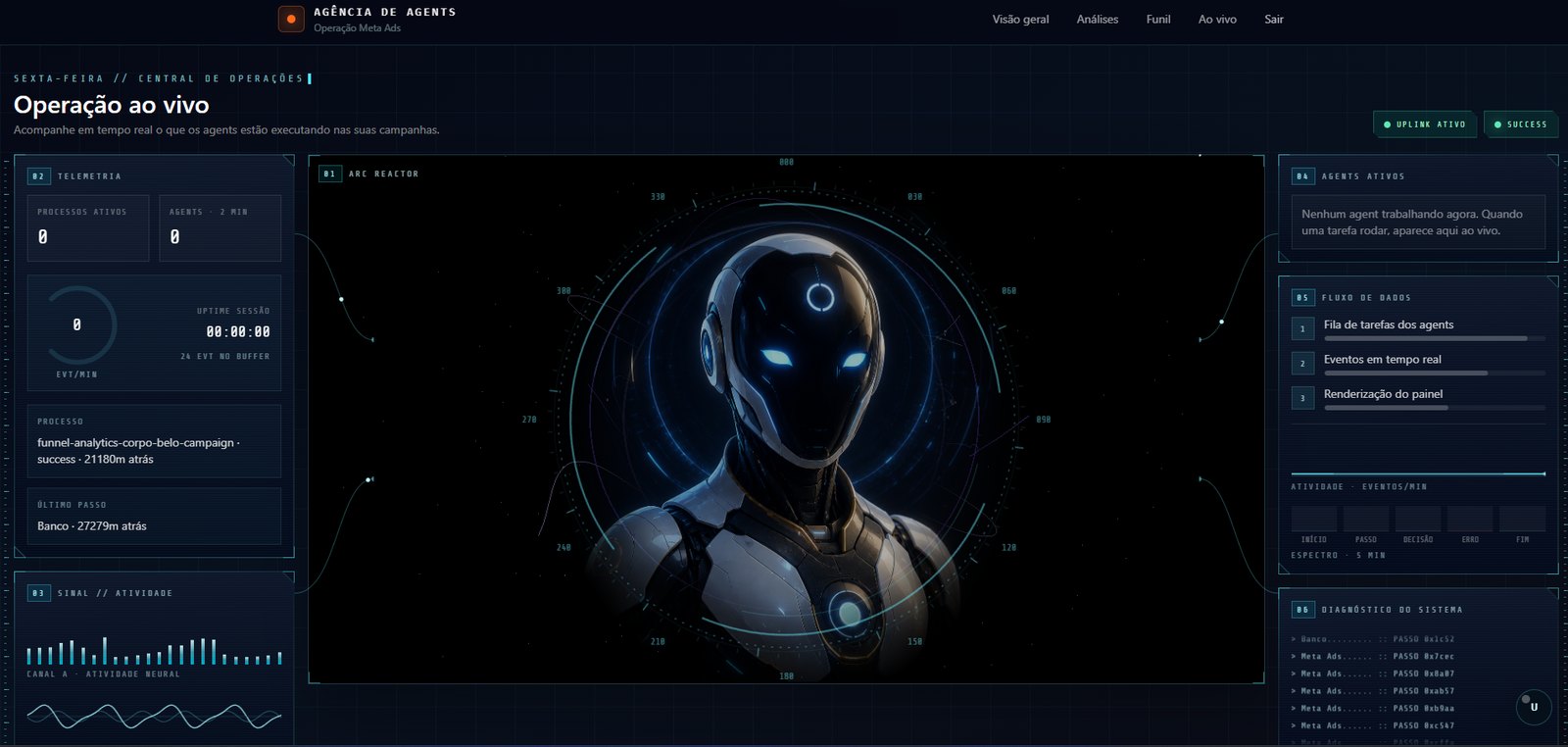Click the Sair link to log out
The width and height of the screenshot is (1568, 747).
(1274, 20)
